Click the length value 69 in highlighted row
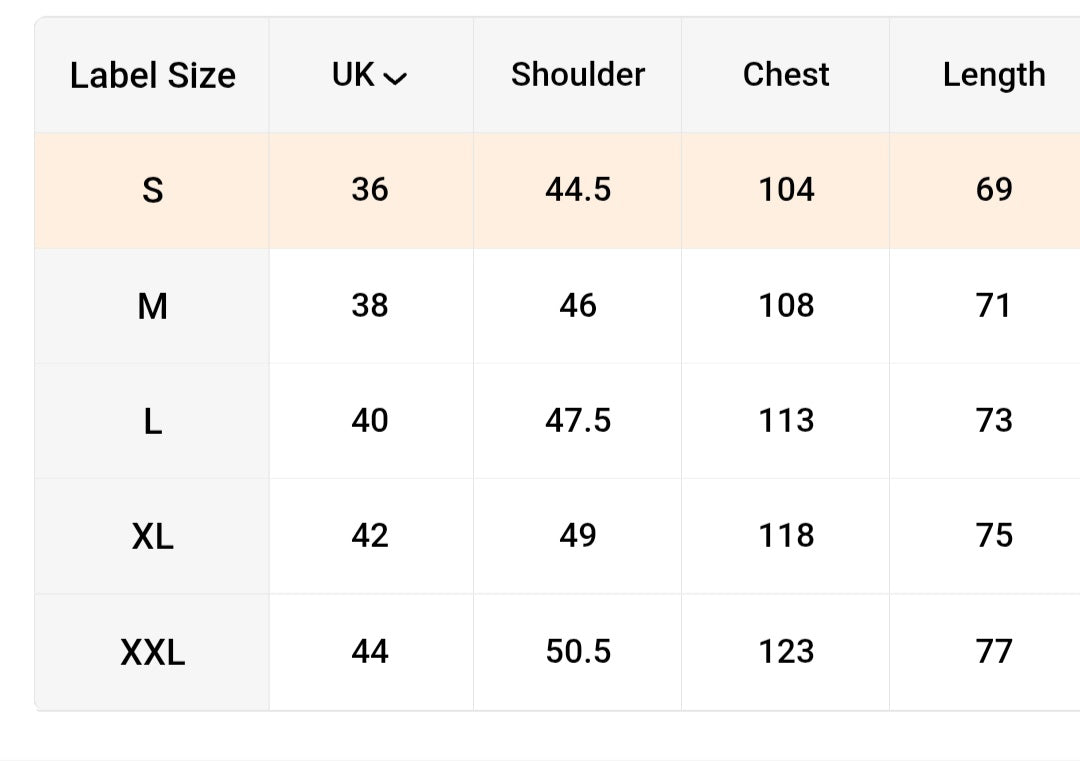This screenshot has width=1080, height=761. coord(994,189)
